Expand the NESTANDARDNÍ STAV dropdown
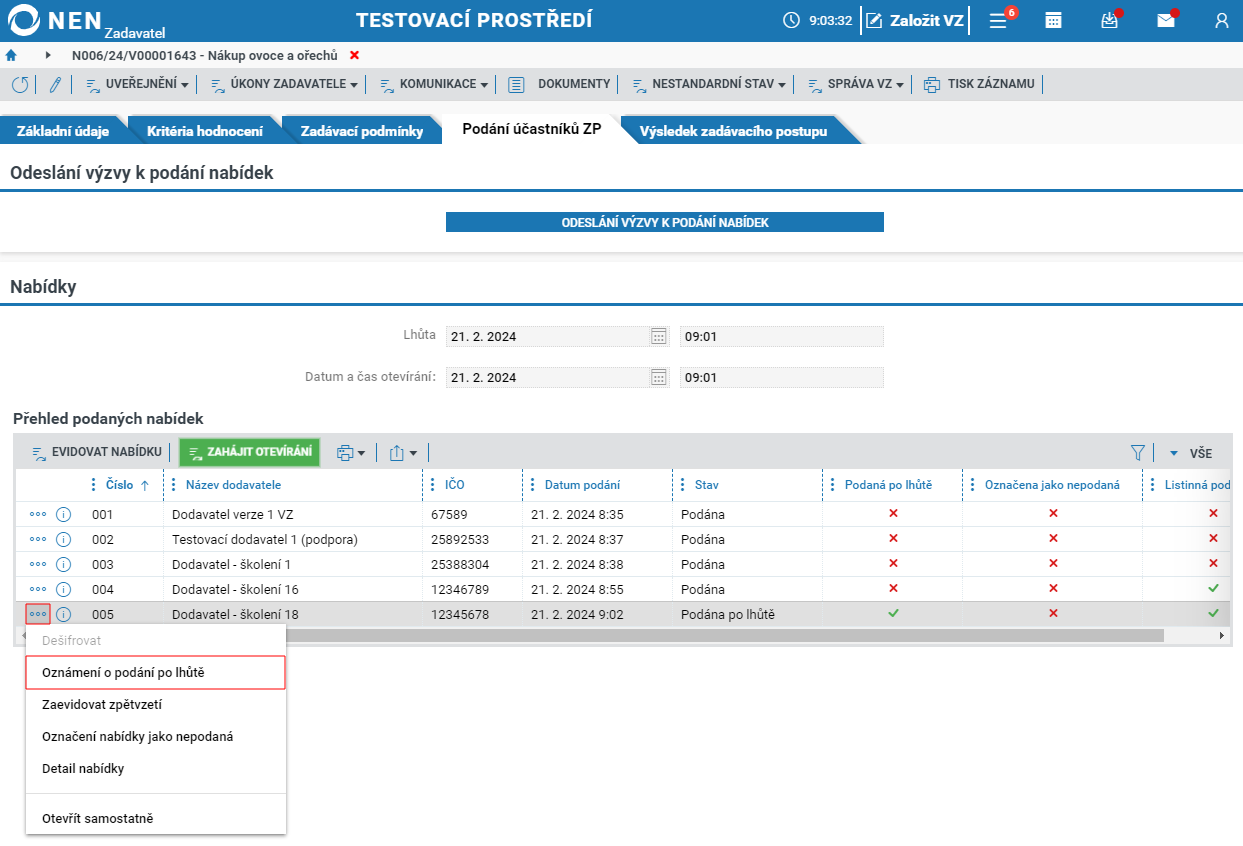 (x=710, y=84)
